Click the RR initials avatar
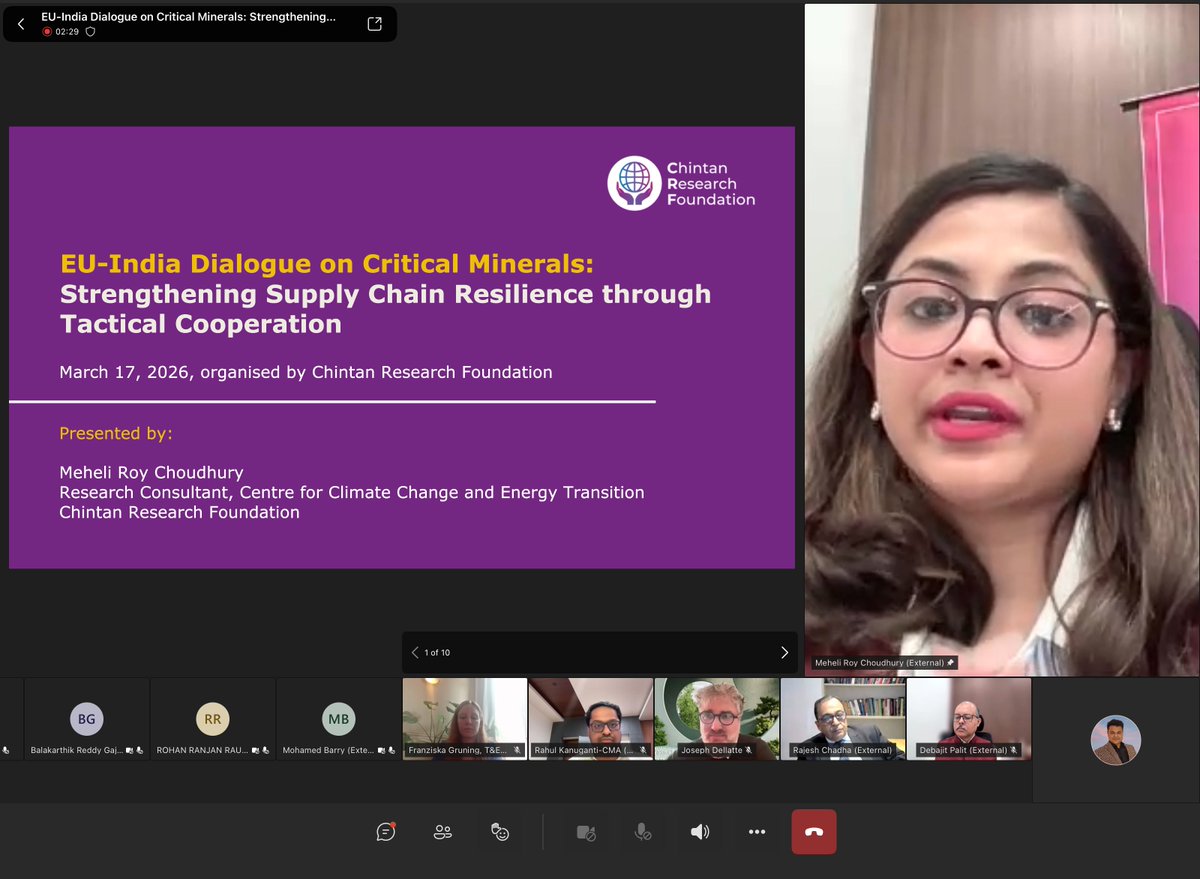The image size is (1200, 879). pyautogui.click(x=213, y=718)
